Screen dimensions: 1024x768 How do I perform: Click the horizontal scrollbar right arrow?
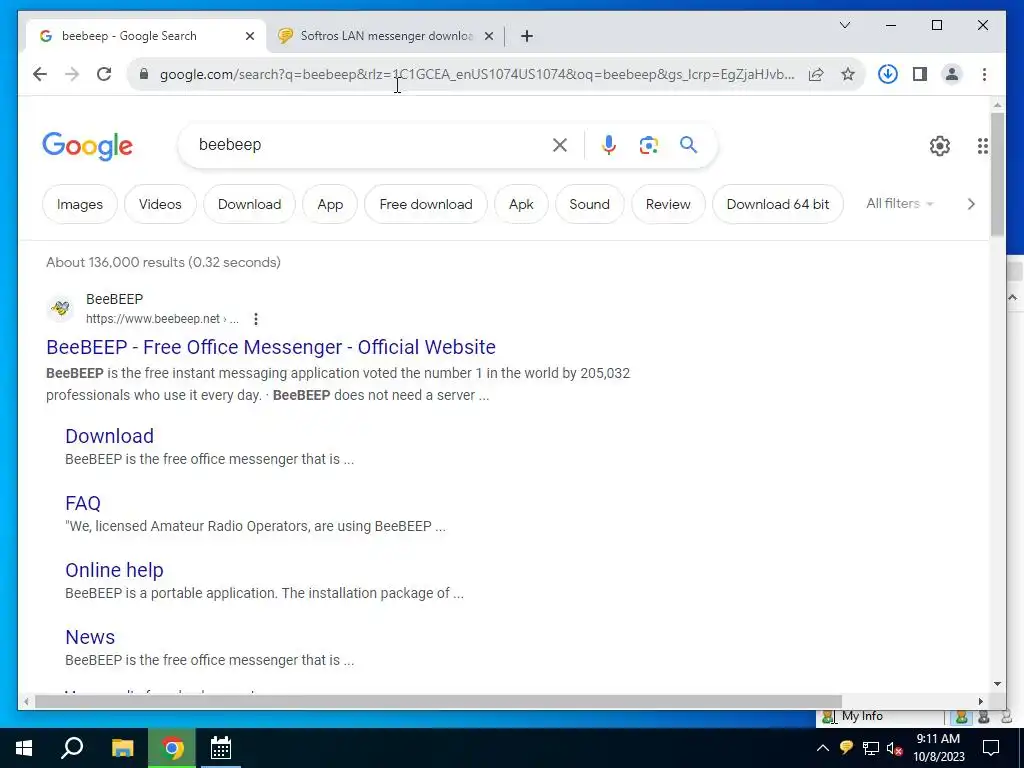tap(981, 701)
